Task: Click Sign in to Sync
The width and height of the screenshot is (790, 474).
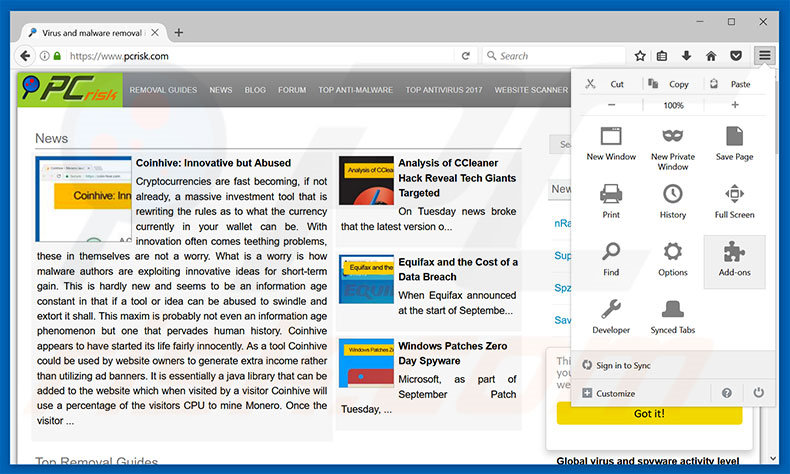Action: pos(617,365)
